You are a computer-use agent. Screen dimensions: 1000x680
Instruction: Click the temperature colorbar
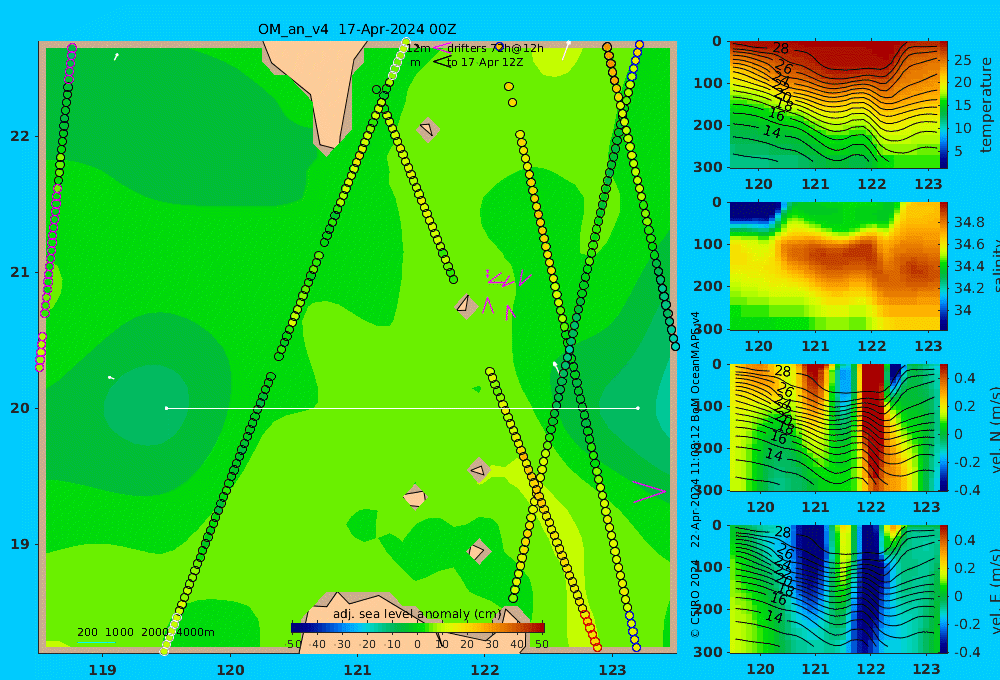(943, 105)
